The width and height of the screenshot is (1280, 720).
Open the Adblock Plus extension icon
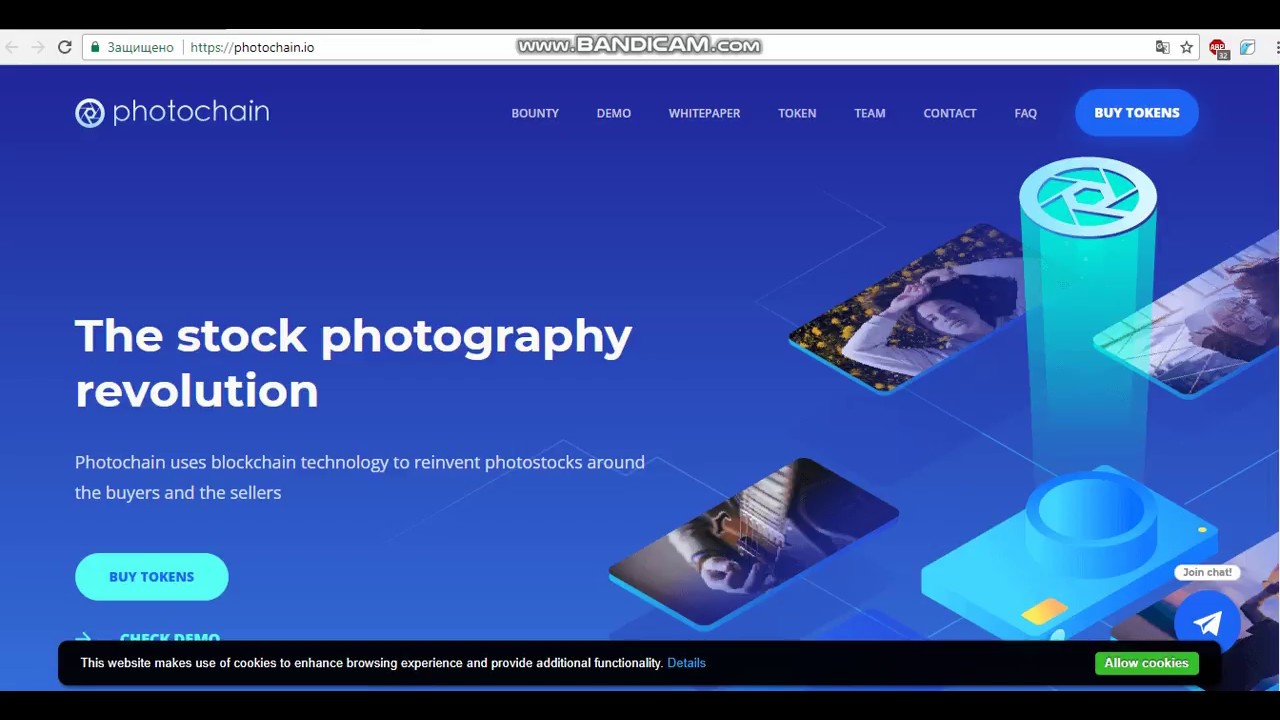coord(1218,48)
